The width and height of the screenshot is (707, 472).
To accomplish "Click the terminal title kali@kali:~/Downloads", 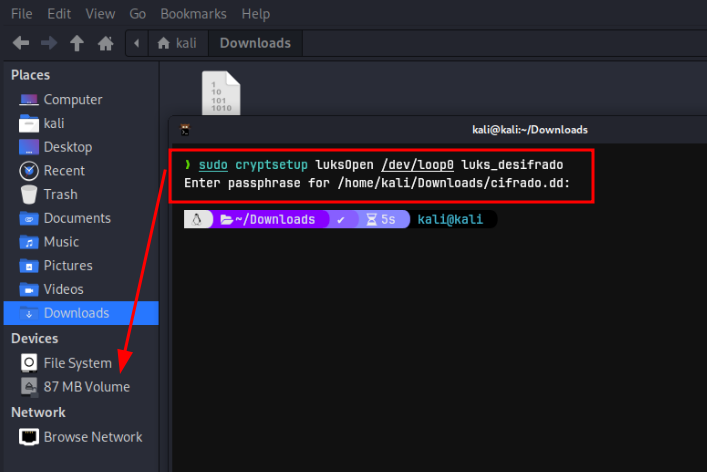I will [530, 130].
